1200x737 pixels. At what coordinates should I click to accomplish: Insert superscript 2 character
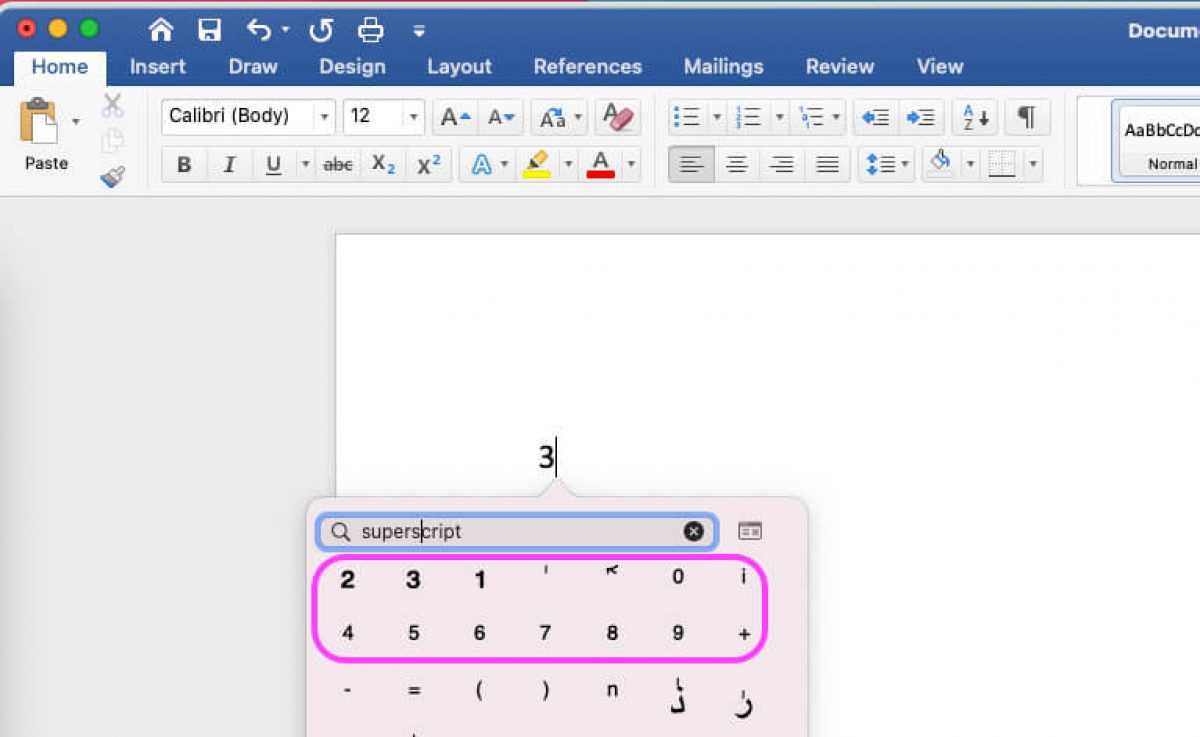click(347, 580)
